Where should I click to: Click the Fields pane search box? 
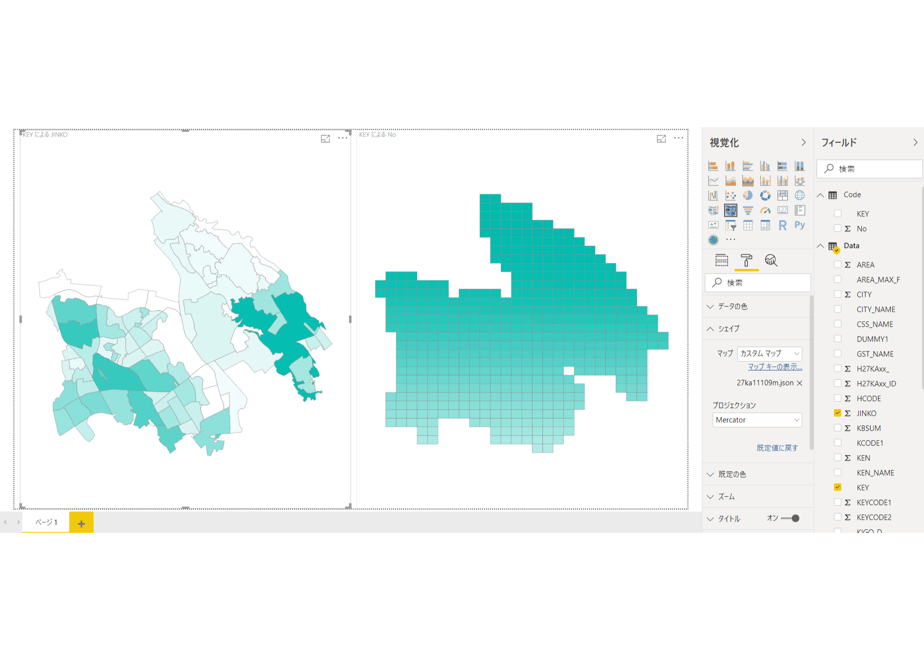869,169
